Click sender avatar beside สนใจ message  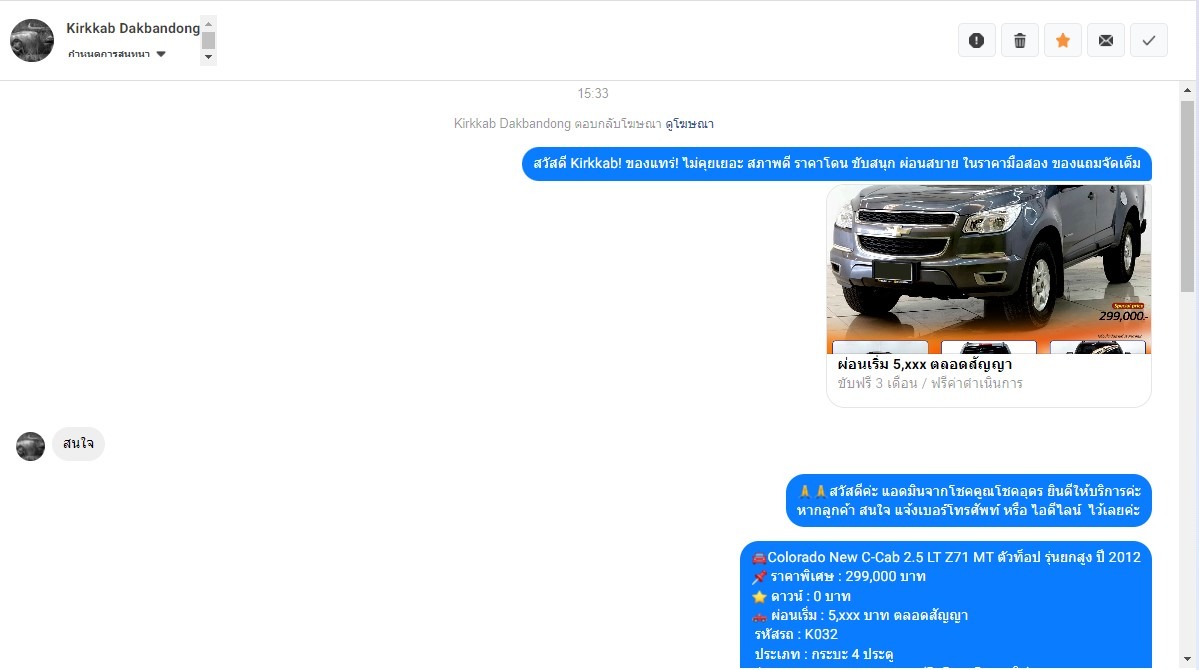click(31, 446)
